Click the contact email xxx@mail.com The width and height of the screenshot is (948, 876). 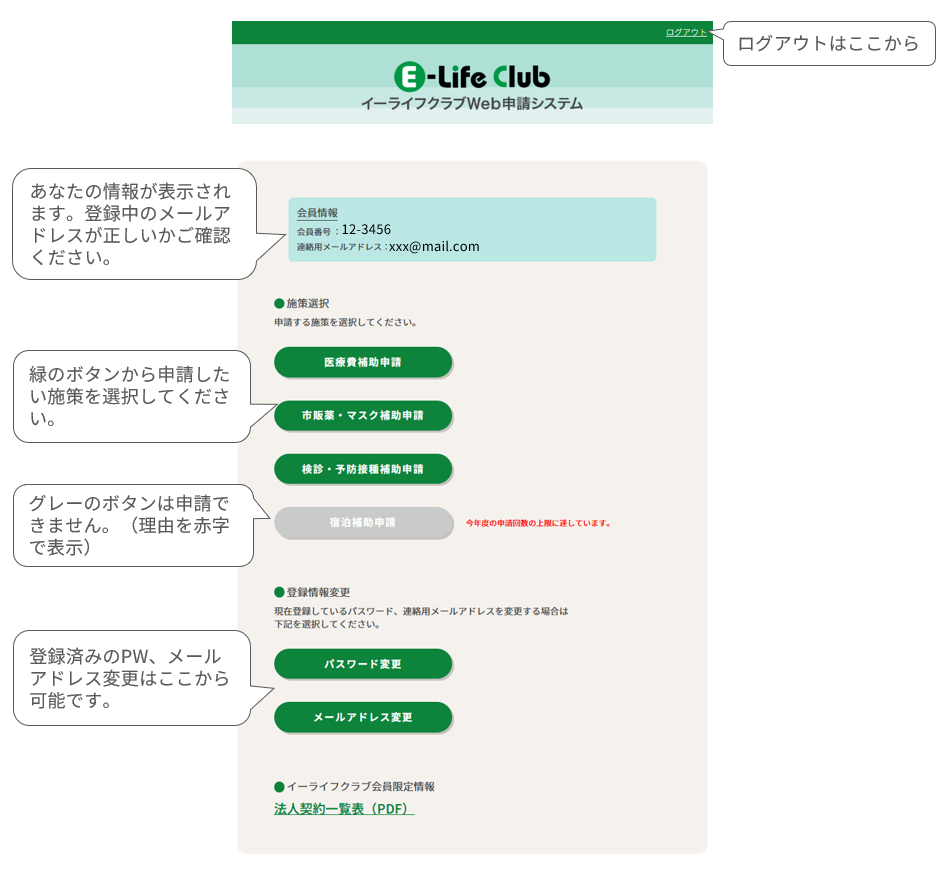pyautogui.click(x=434, y=246)
